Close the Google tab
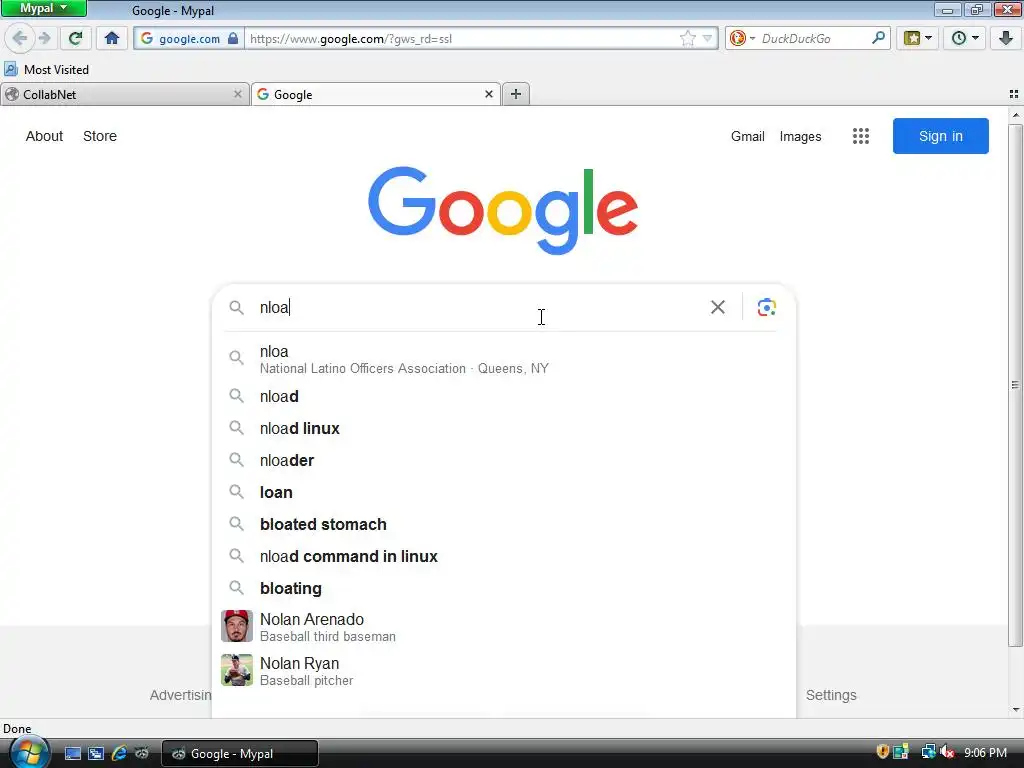The height and width of the screenshot is (768, 1024). [488, 94]
